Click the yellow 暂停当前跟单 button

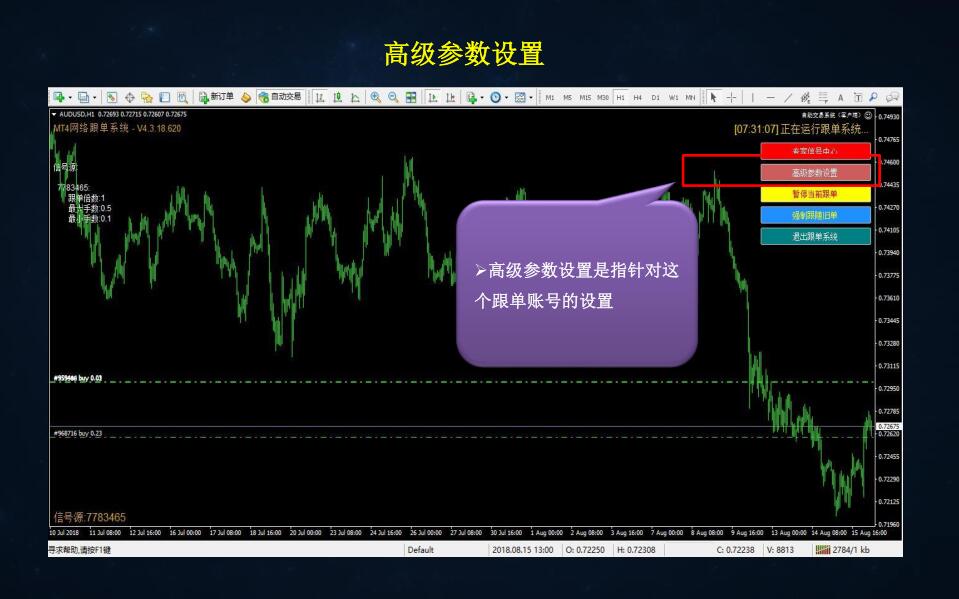[x=815, y=194]
